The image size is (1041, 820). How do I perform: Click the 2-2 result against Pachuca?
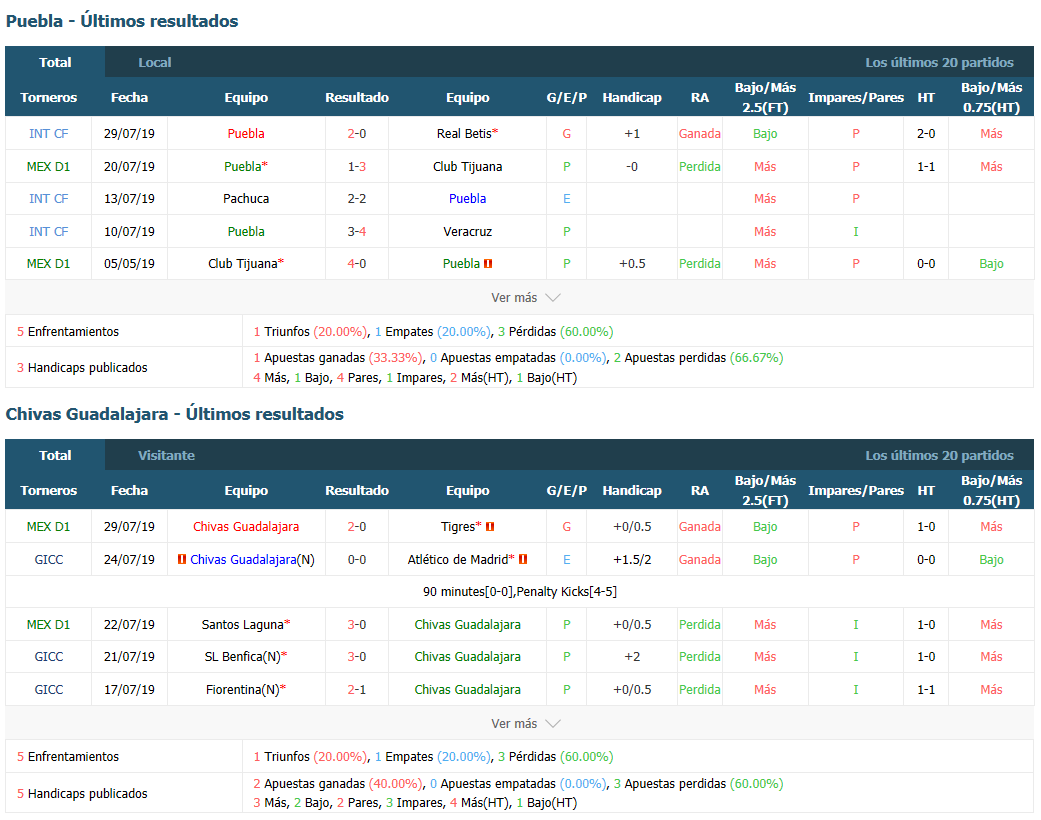(x=357, y=199)
